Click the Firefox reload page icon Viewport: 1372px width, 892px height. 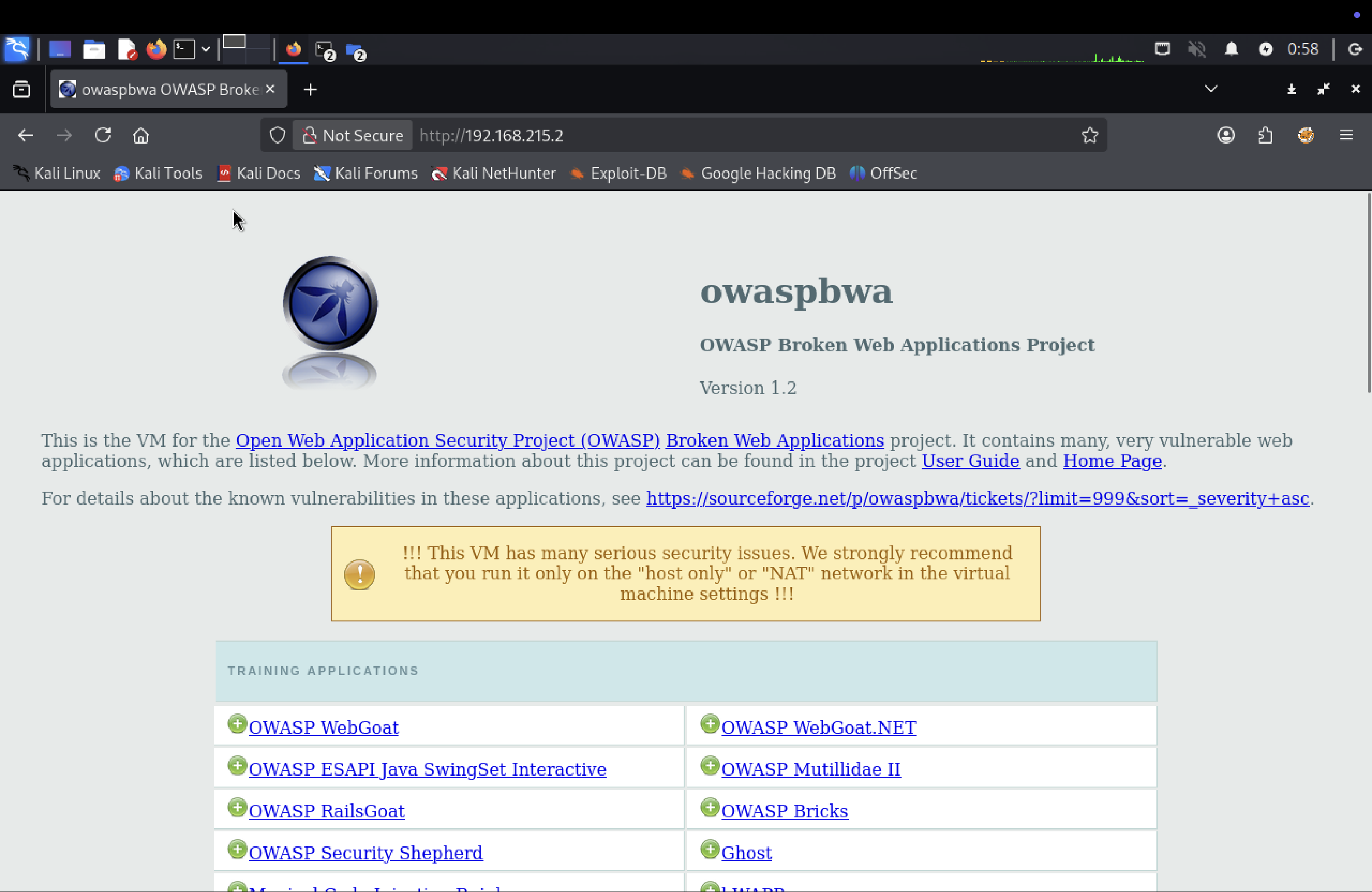103,135
